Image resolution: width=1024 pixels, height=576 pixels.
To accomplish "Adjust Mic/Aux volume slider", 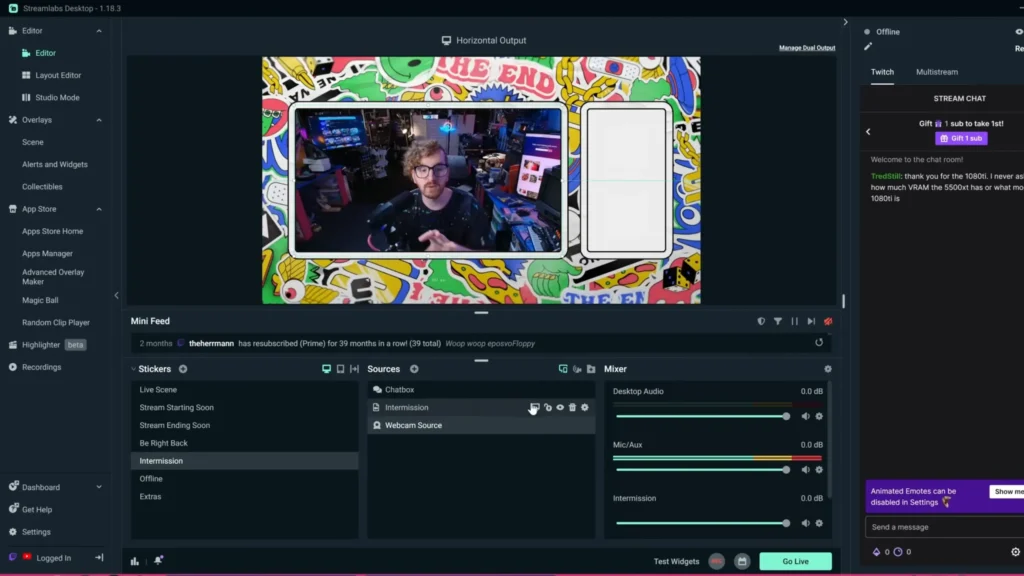I will pyautogui.click(x=703, y=470).
